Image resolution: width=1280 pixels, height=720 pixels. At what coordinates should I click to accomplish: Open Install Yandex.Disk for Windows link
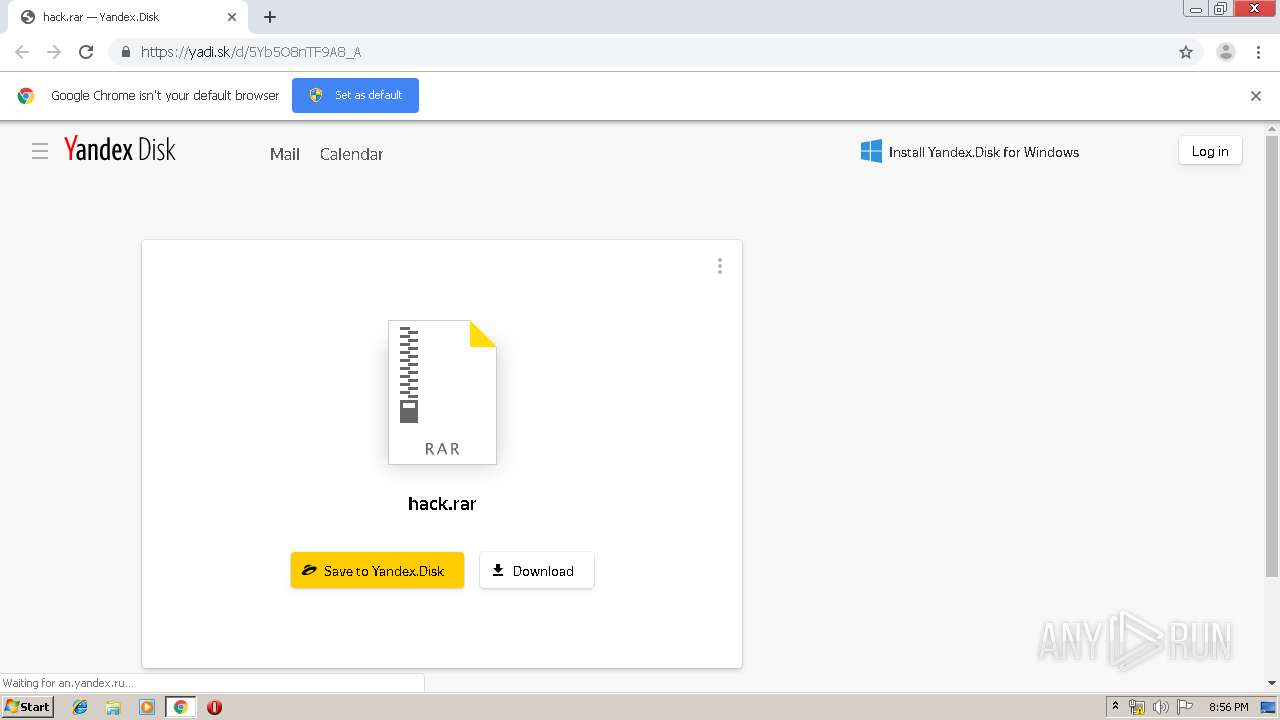point(984,152)
